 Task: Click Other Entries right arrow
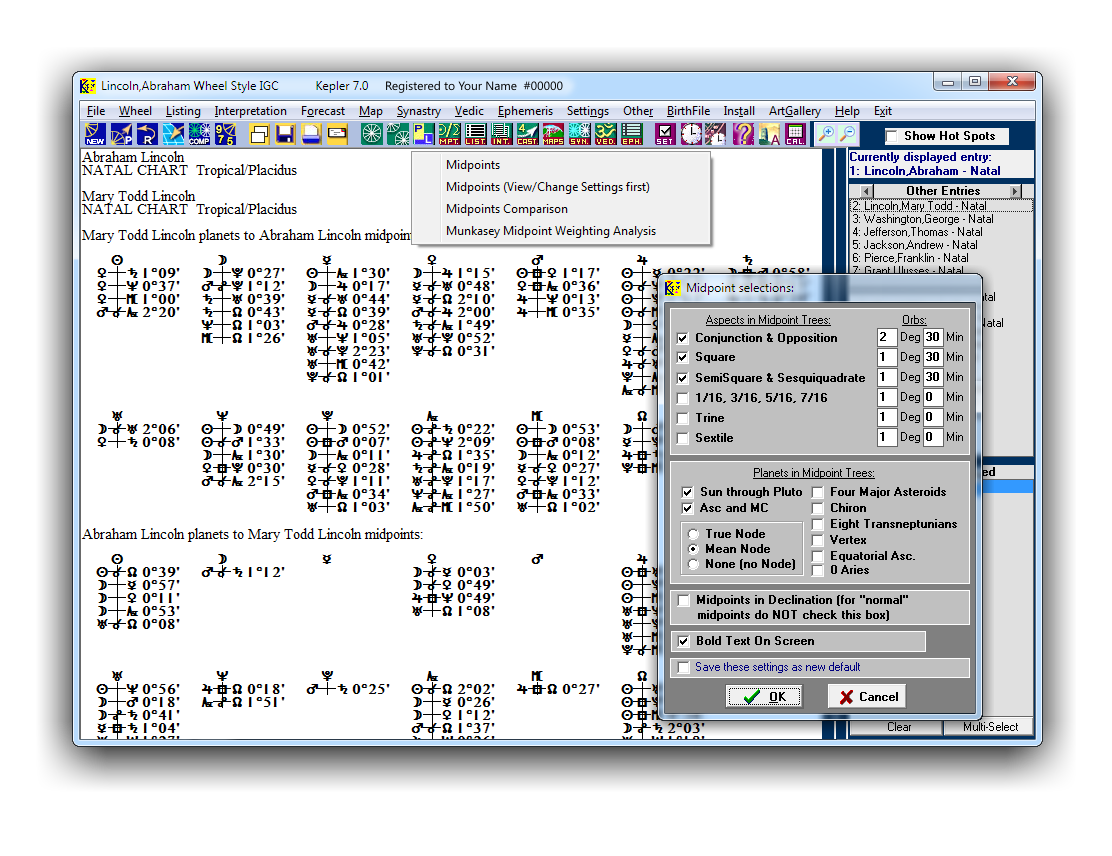[1015, 191]
